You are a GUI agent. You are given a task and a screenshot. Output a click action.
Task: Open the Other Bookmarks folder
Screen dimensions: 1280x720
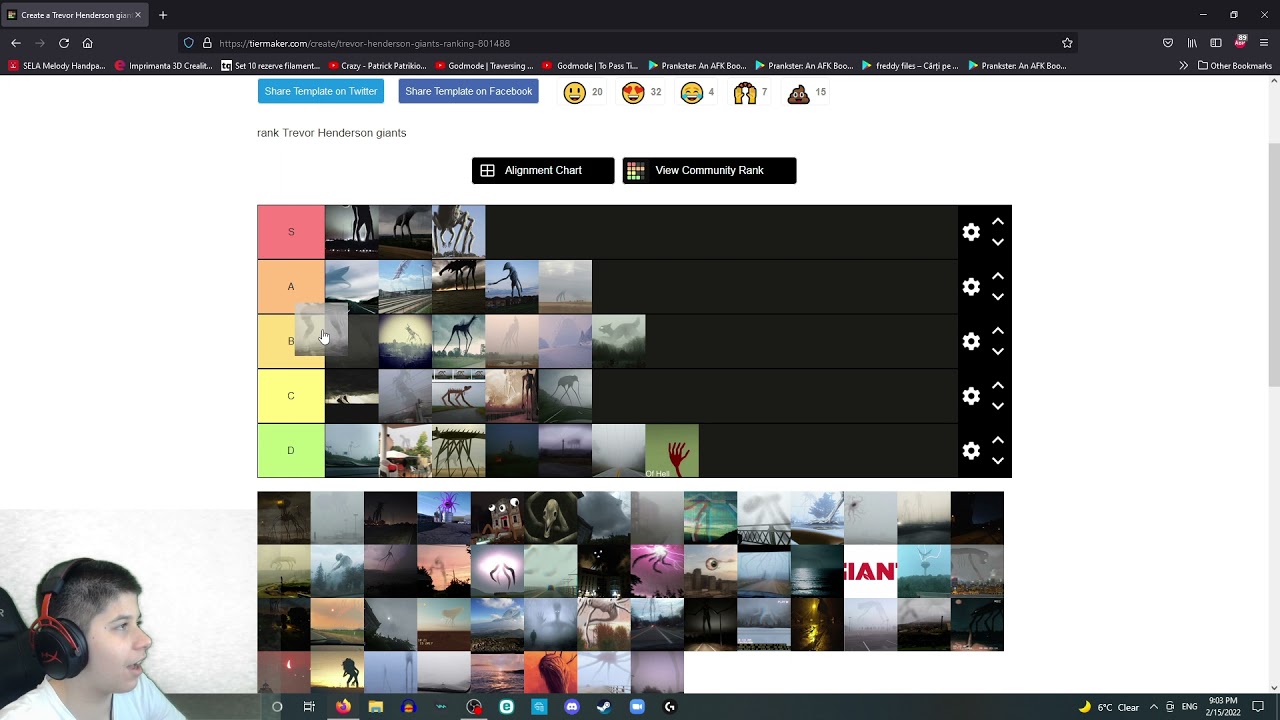coord(1235,66)
